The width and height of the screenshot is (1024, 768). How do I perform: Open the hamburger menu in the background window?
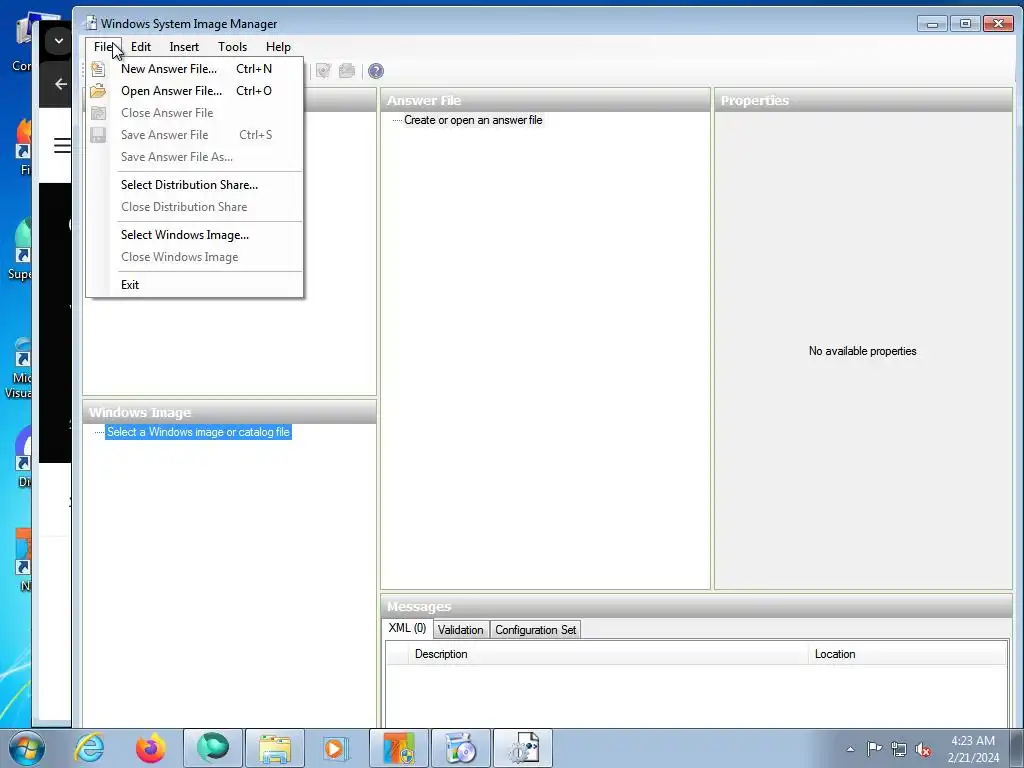pyautogui.click(x=63, y=145)
